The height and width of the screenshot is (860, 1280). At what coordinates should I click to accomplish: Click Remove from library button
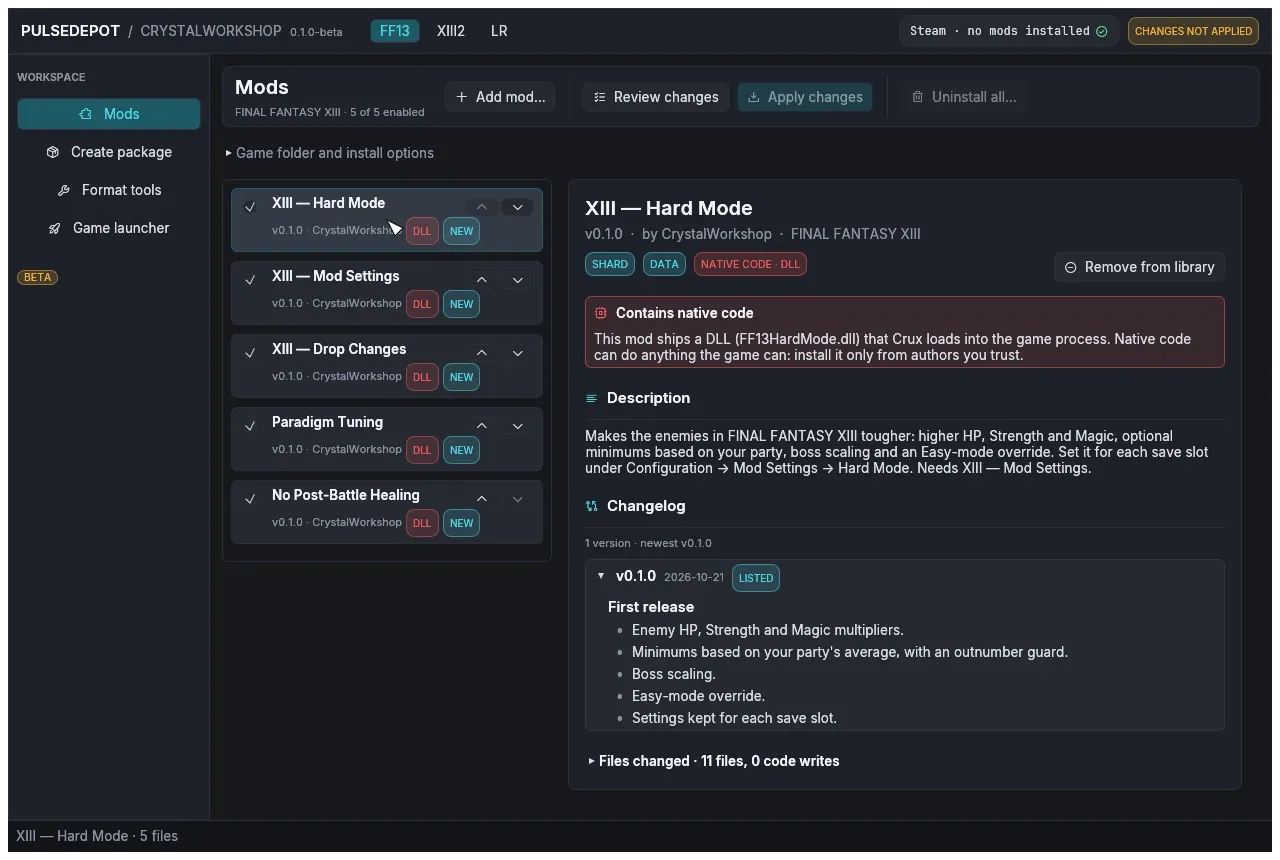[x=1139, y=267]
